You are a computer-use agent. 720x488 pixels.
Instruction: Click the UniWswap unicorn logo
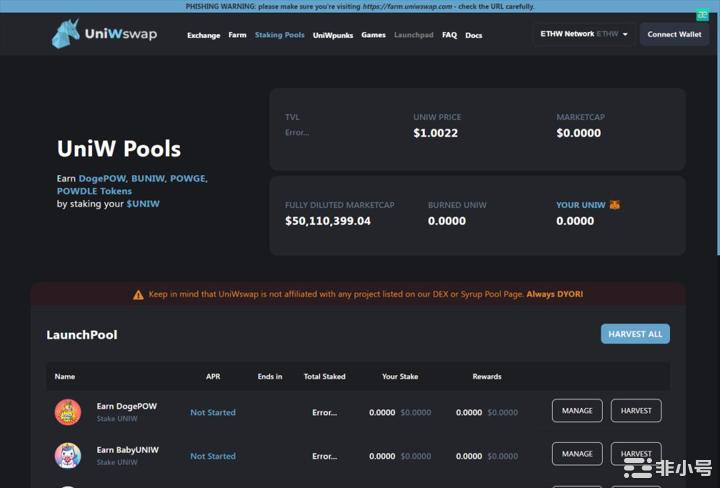66,34
